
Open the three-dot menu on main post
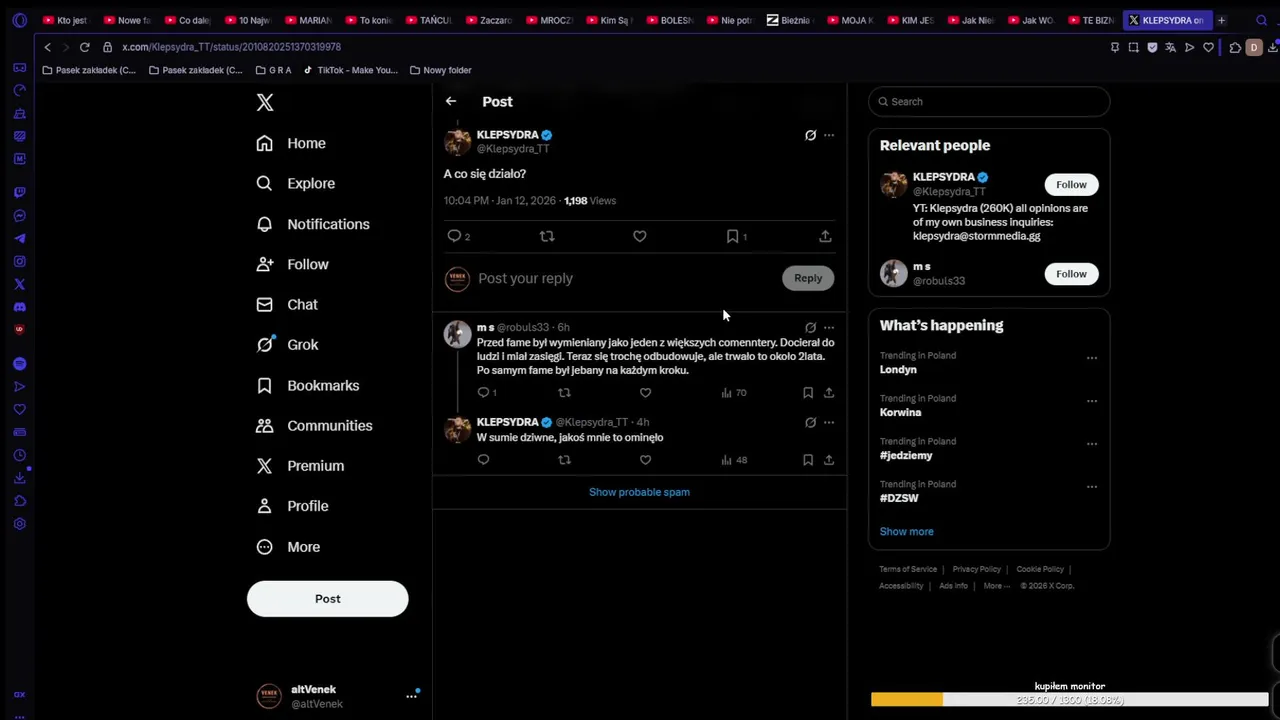(829, 135)
